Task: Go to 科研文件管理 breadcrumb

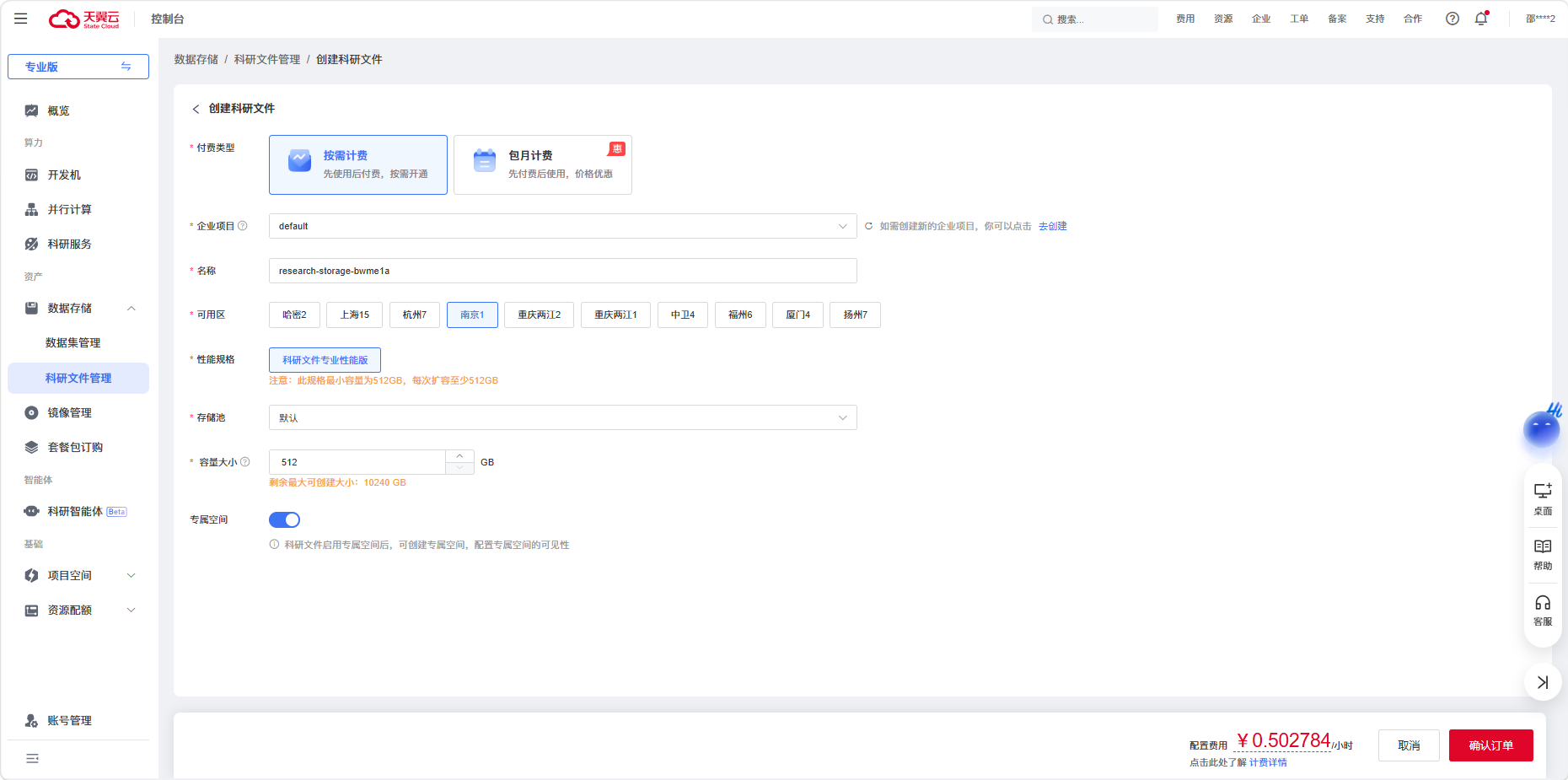Action: (x=267, y=59)
